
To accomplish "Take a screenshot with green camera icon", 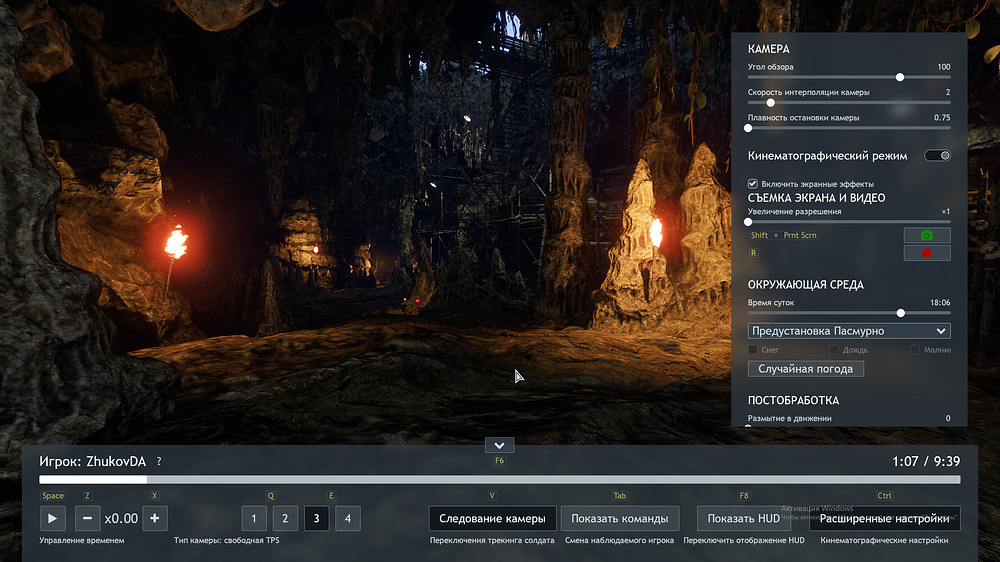I will 927,235.
